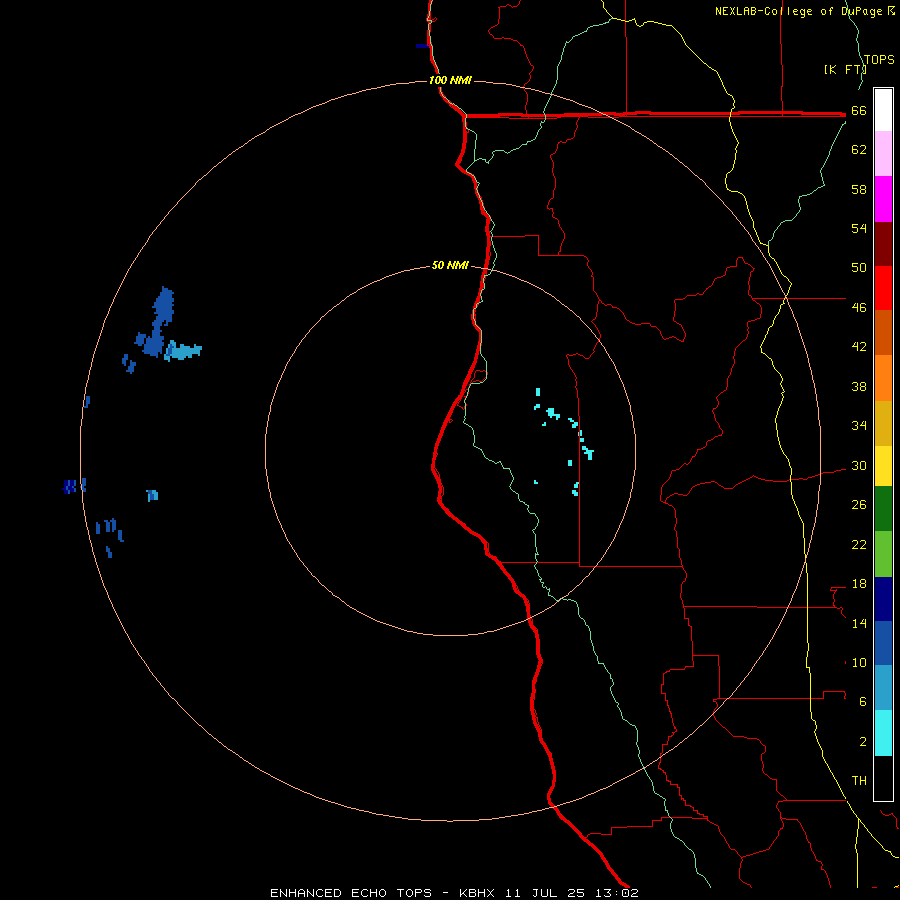This screenshot has width=900, height=900.
Task: Click the 38 legend value
Action: (859, 386)
